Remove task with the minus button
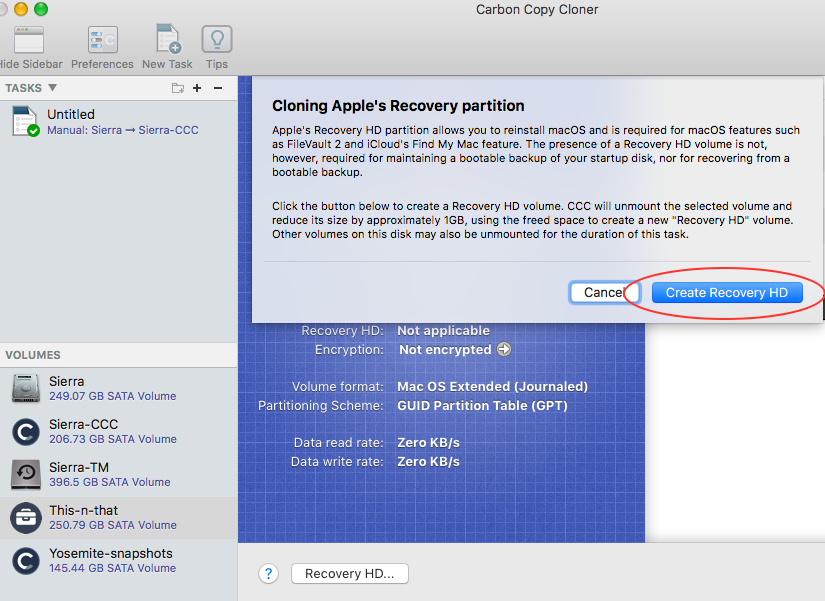The height and width of the screenshot is (601, 825). click(x=218, y=88)
